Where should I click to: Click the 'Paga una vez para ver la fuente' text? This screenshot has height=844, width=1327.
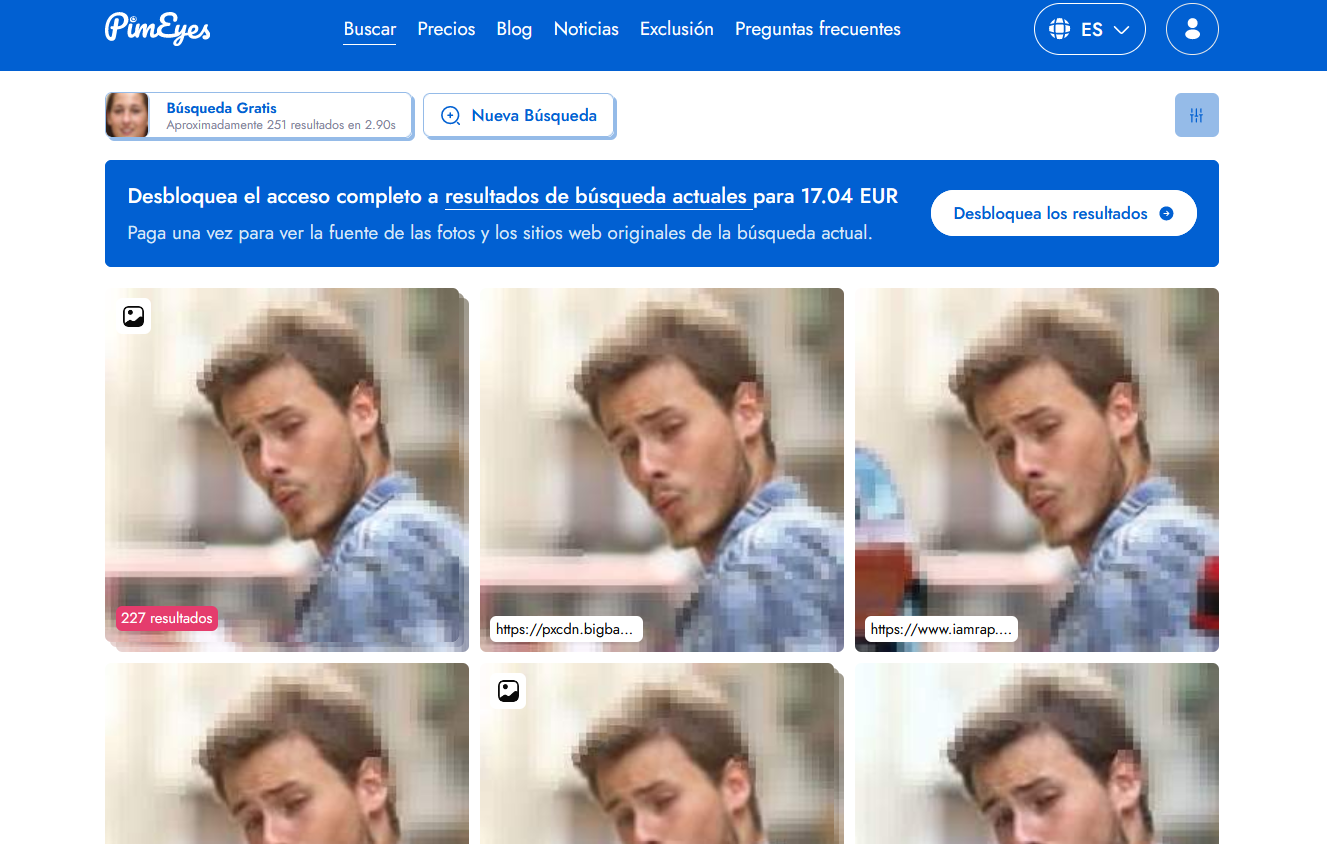[x=500, y=233]
